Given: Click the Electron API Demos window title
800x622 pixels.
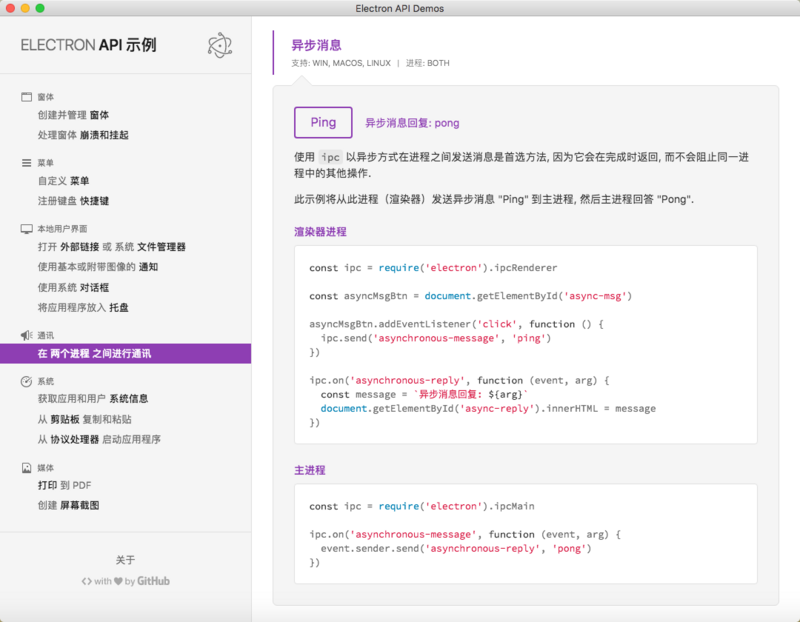Looking at the screenshot, I should click(399, 9).
